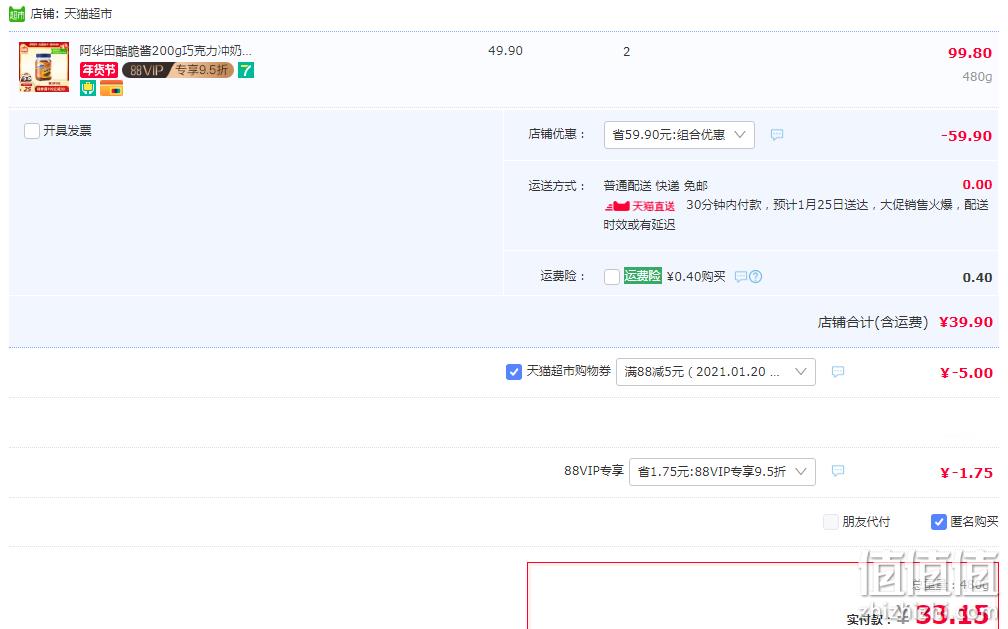
Task: Click the ¥-1.75 VIP discount amount
Action: pos(966,473)
